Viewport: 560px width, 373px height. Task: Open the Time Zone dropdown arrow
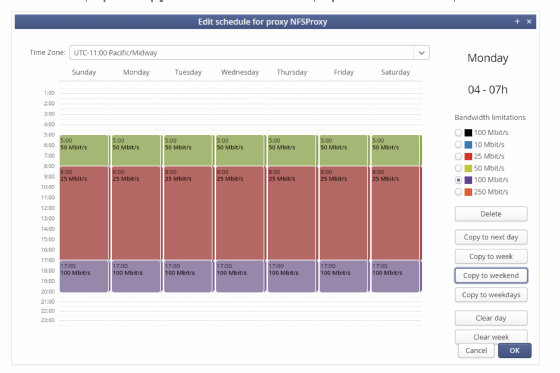click(421, 53)
